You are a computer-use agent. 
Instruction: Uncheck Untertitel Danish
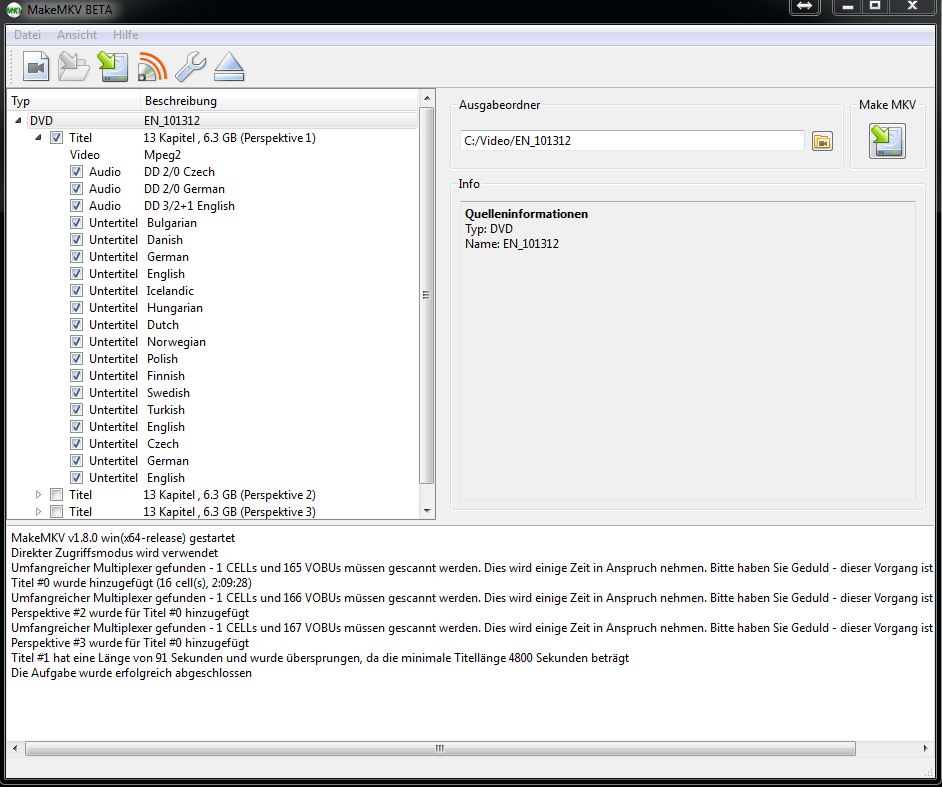click(x=76, y=240)
